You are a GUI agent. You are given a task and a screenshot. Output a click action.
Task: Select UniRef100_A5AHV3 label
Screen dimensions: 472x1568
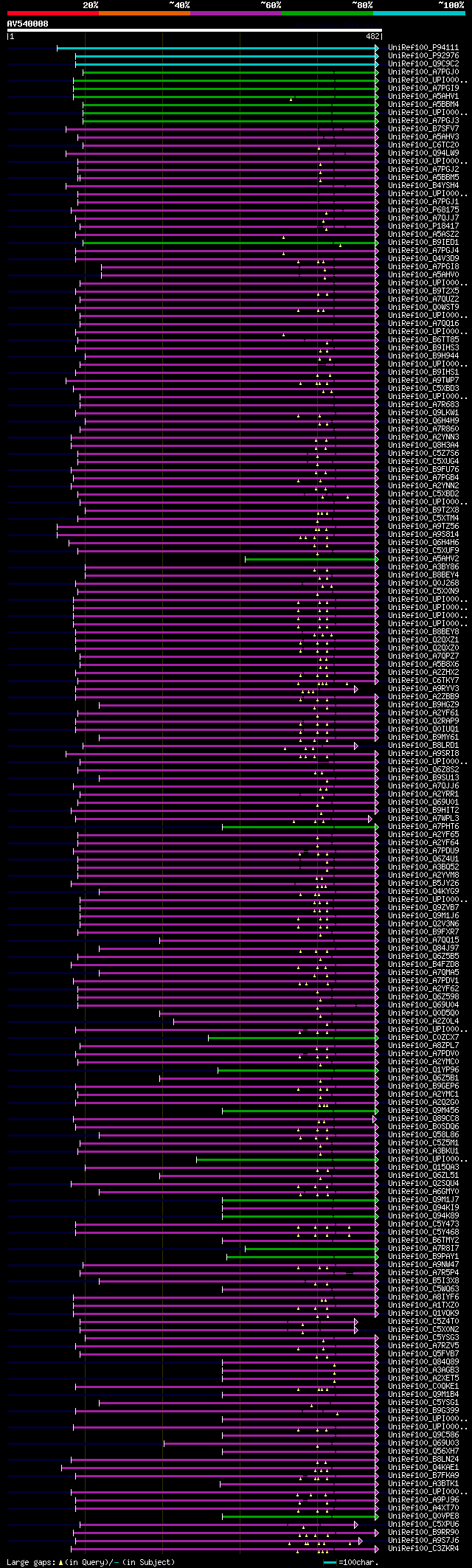click(423, 137)
